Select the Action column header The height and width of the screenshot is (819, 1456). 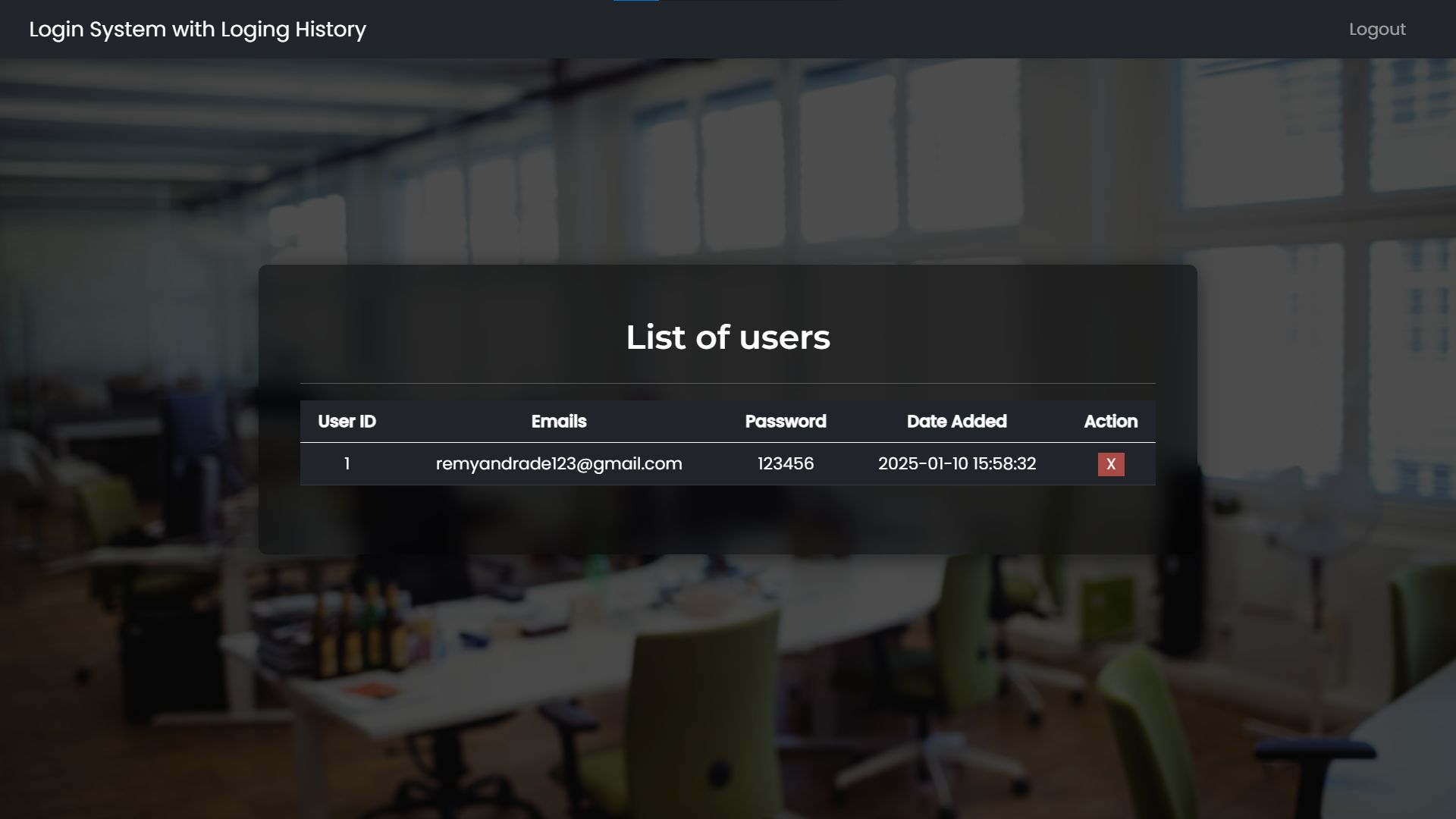coord(1111,422)
